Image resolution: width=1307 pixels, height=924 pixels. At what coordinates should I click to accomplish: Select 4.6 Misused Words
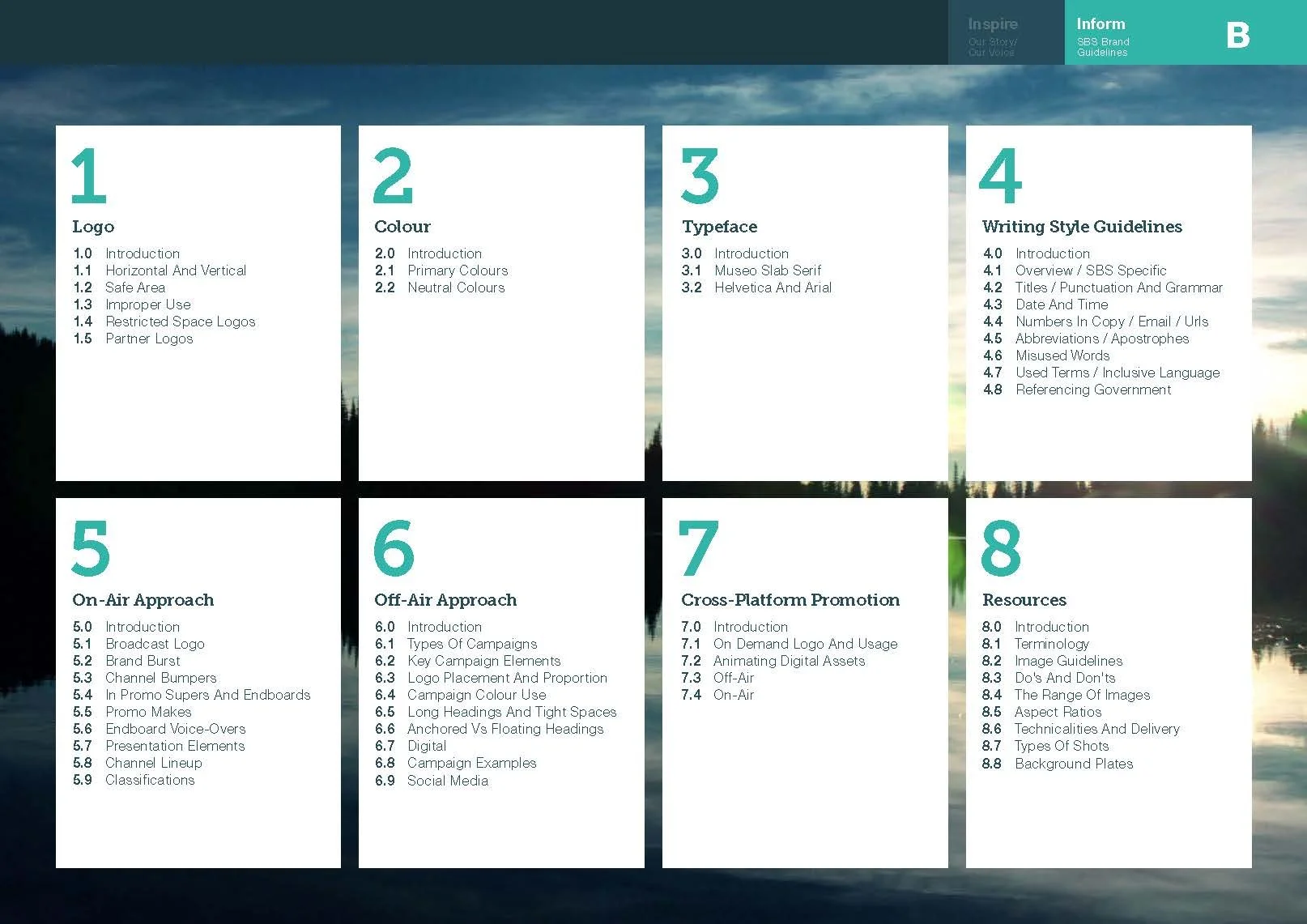(1046, 356)
